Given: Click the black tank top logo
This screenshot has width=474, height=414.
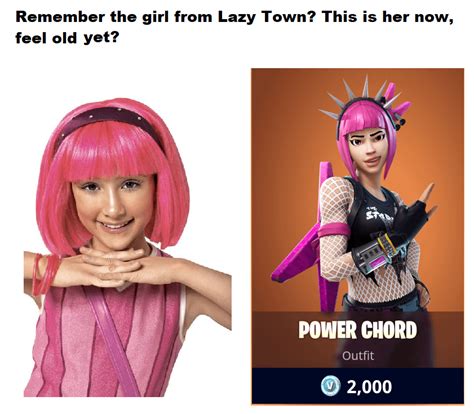Looking at the screenshot, I should point(379,215).
